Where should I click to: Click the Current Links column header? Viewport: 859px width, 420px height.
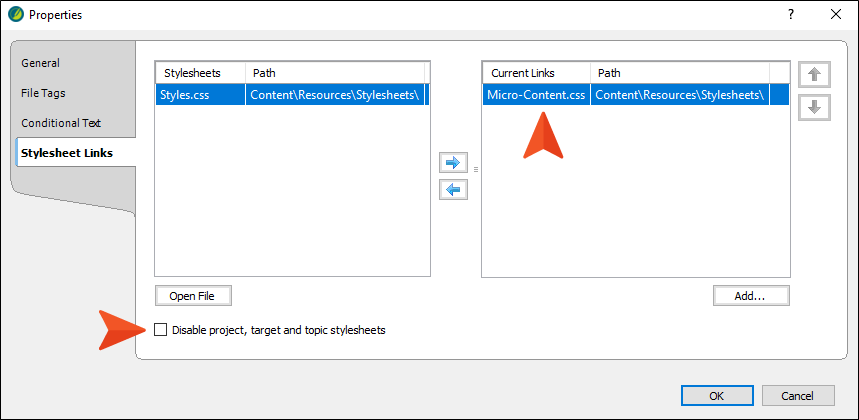tap(536, 73)
